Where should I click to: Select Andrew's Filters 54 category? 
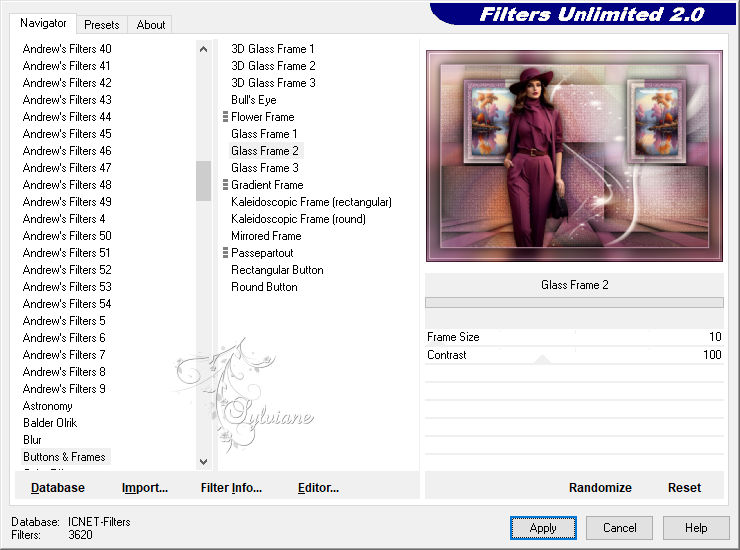67,304
